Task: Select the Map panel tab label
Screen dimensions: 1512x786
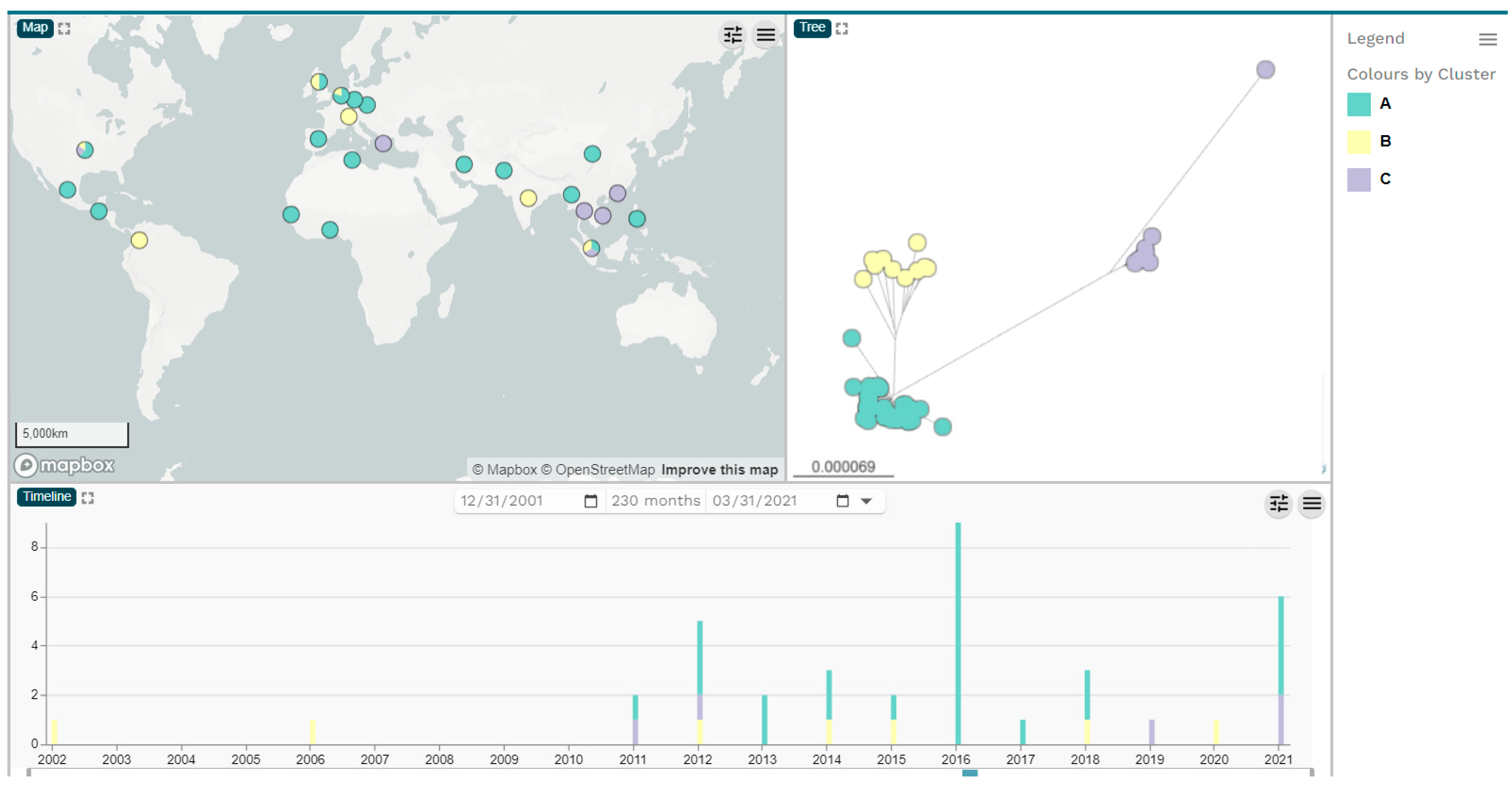Action: (x=35, y=28)
